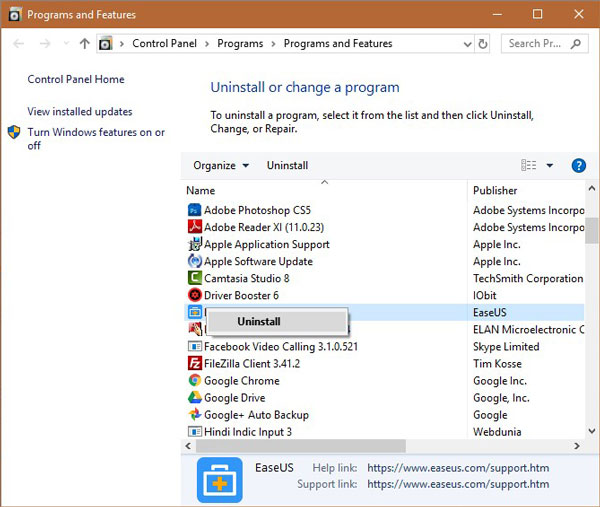The width and height of the screenshot is (600, 507).
Task: Click the vertical scrollbar down arrow
Action: pyautogui.click(x=592, y=431)
